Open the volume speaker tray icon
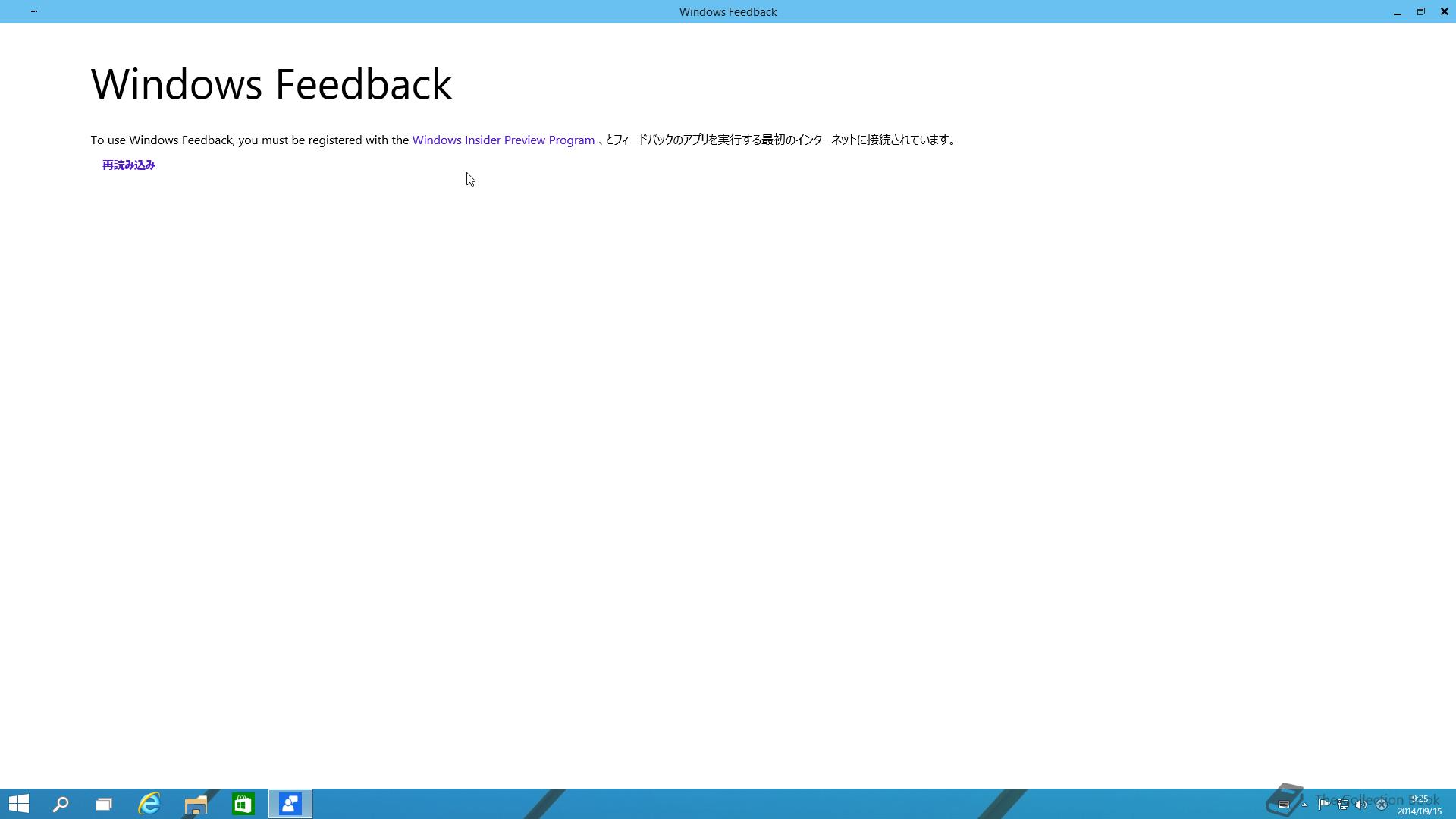Image resolution: width=1456 pixels, height=819 pixels. coord(1361,805)
